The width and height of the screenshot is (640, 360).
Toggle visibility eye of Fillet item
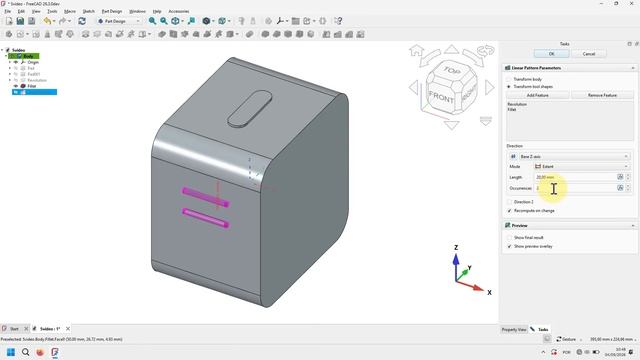click(x=16, y=86)
